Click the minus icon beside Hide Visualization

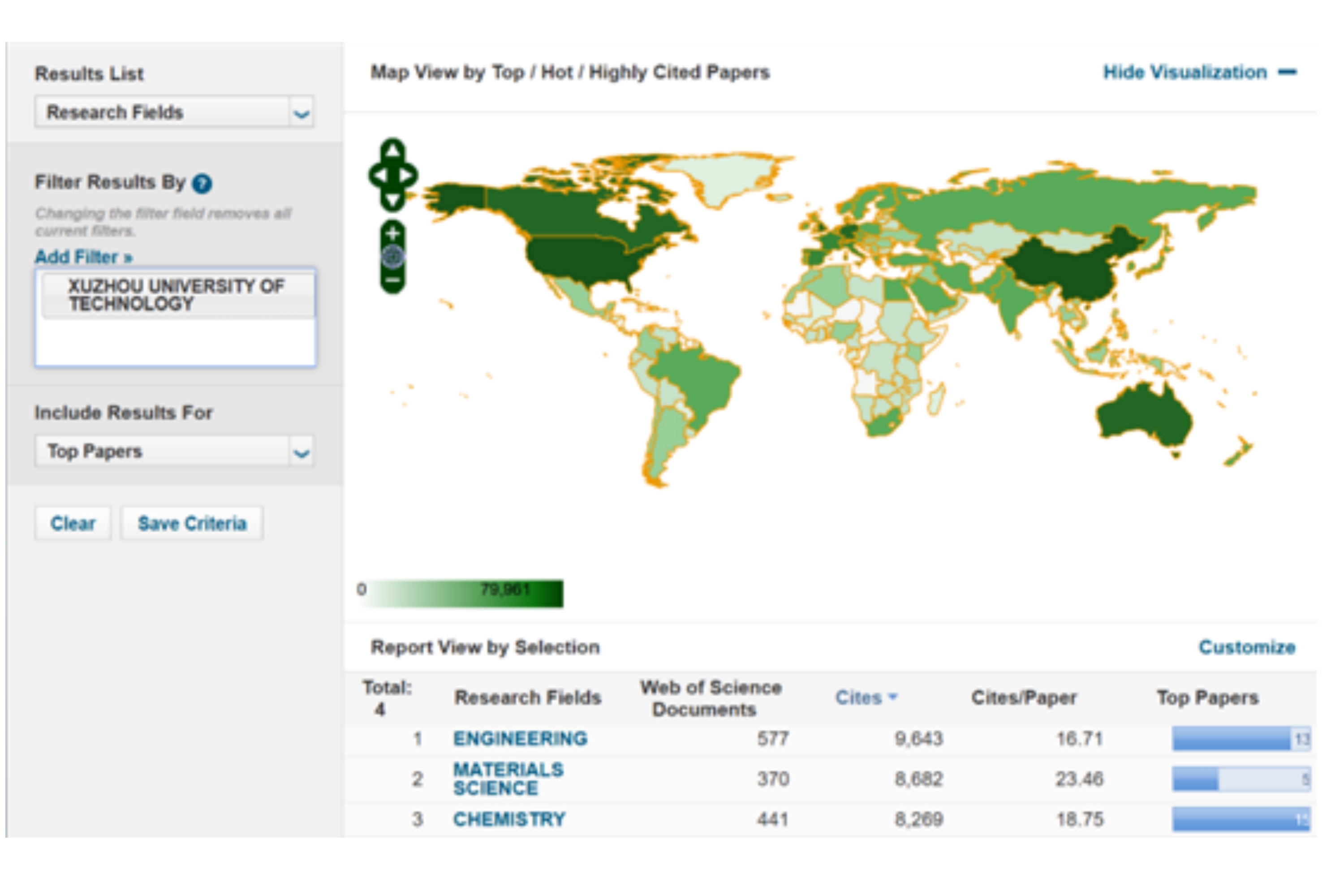[x=1287, y=72]
